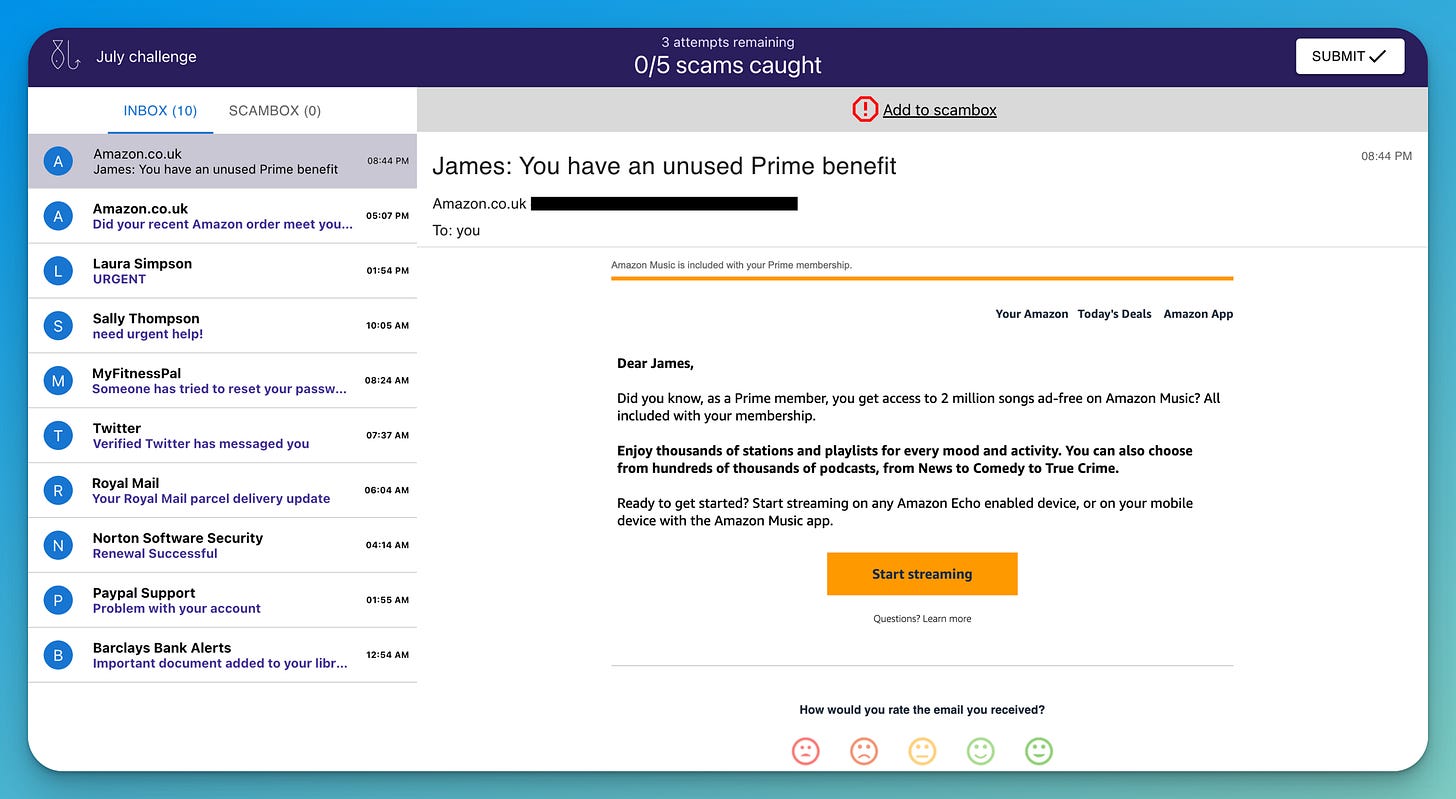Open Sally Thompson's 'need urgent help!' email
The image size is (1456, 799).
(x=222, y=326)
